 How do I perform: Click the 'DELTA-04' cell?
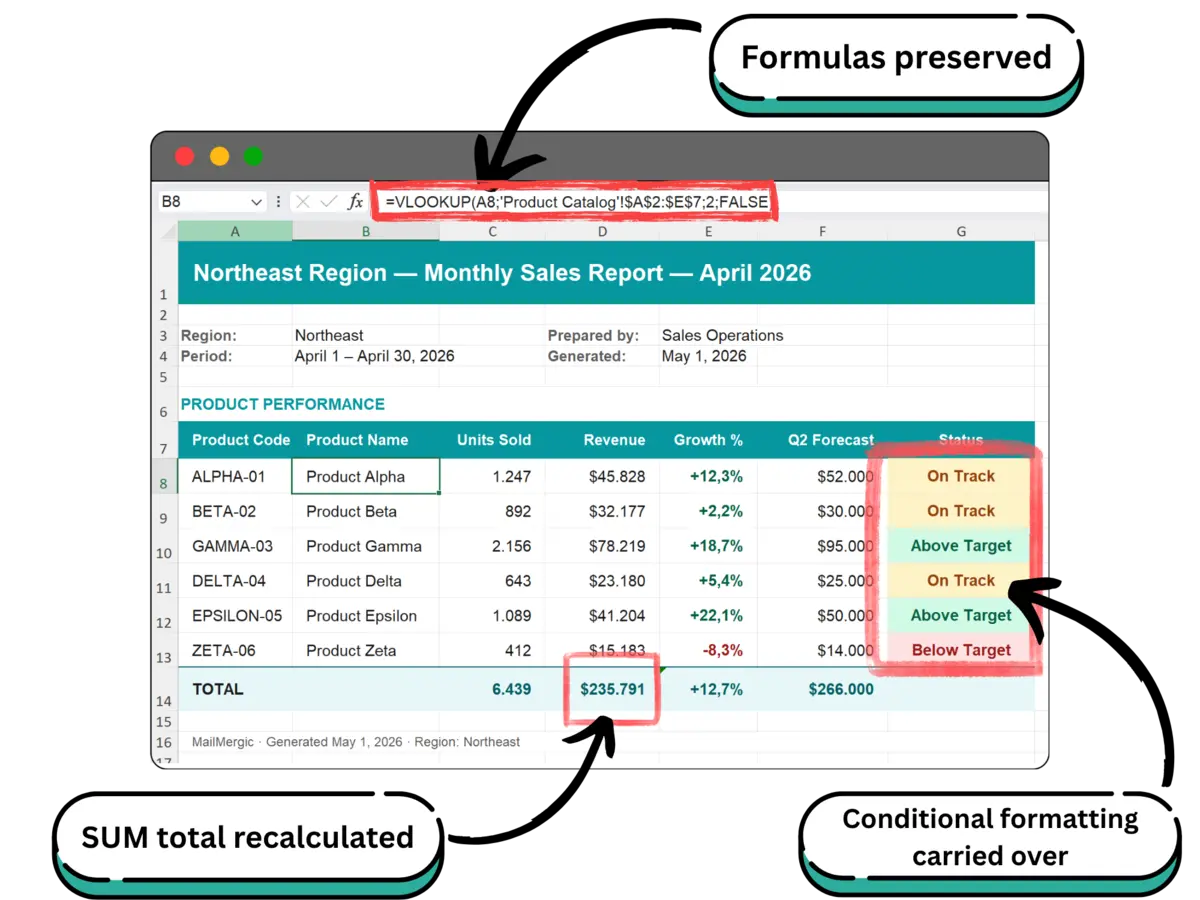(235, 581)
